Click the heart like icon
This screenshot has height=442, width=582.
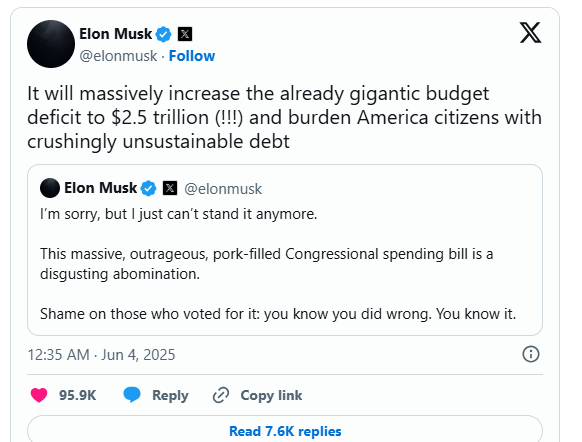(39, 395)
